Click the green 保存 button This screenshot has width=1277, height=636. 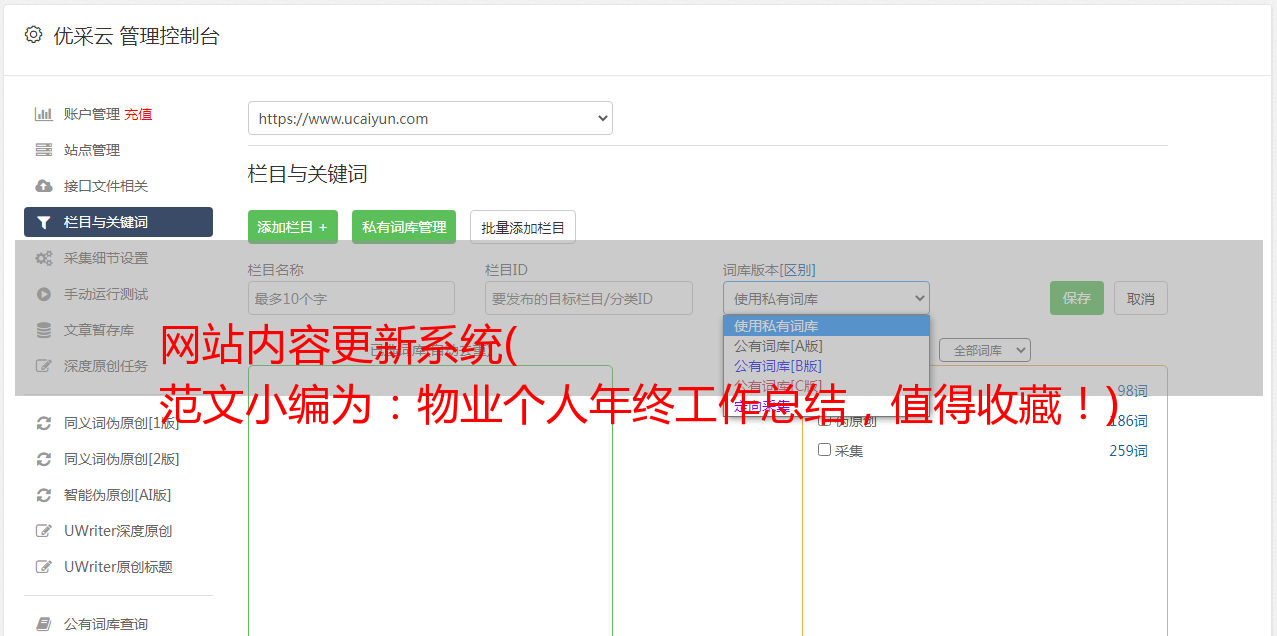1077,298
